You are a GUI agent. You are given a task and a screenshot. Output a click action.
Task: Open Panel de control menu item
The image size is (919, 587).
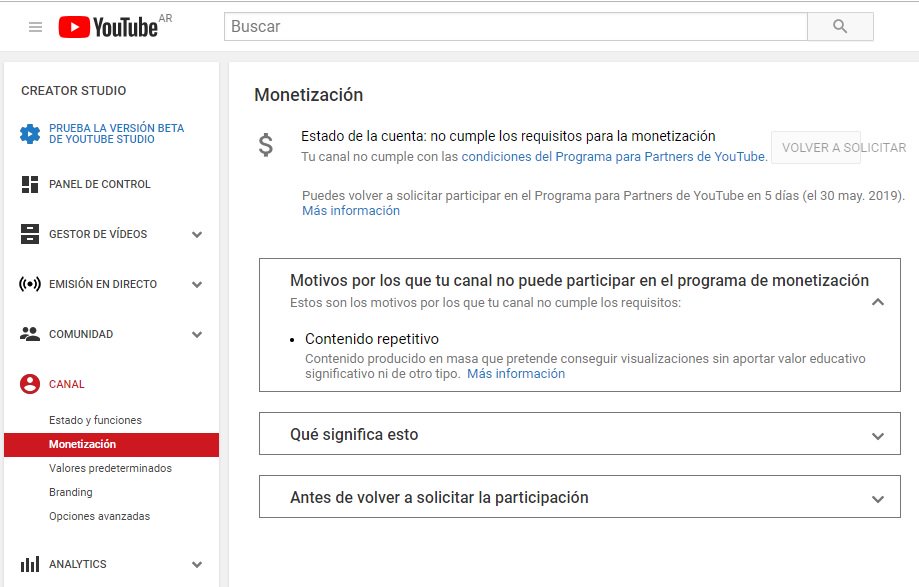[100, 184]
